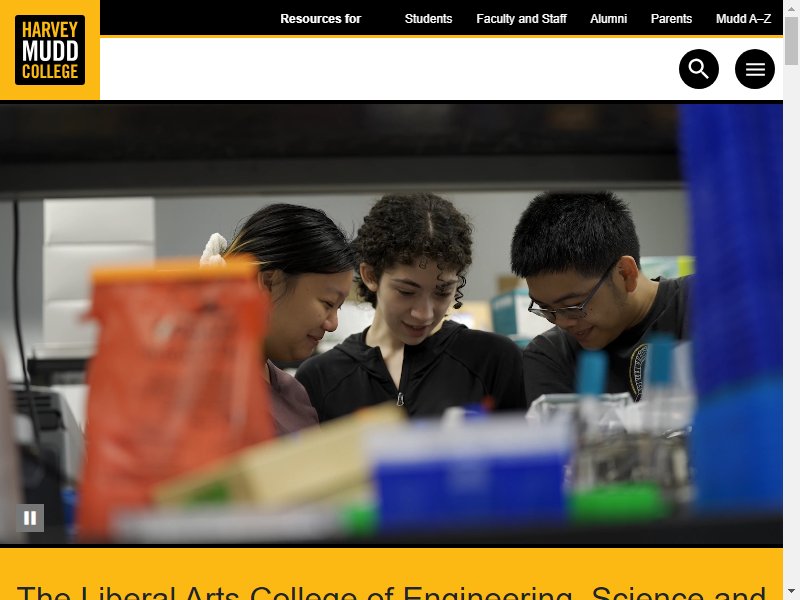Click the 'Resources for' label

point(320,19)
